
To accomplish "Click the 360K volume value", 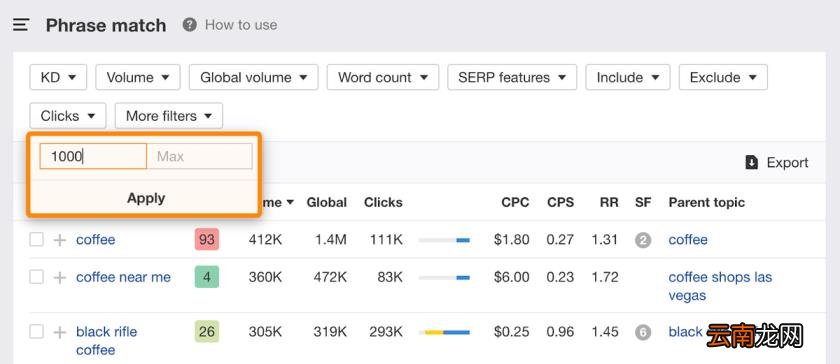I will pyautogui.click(x=265, y=277).
